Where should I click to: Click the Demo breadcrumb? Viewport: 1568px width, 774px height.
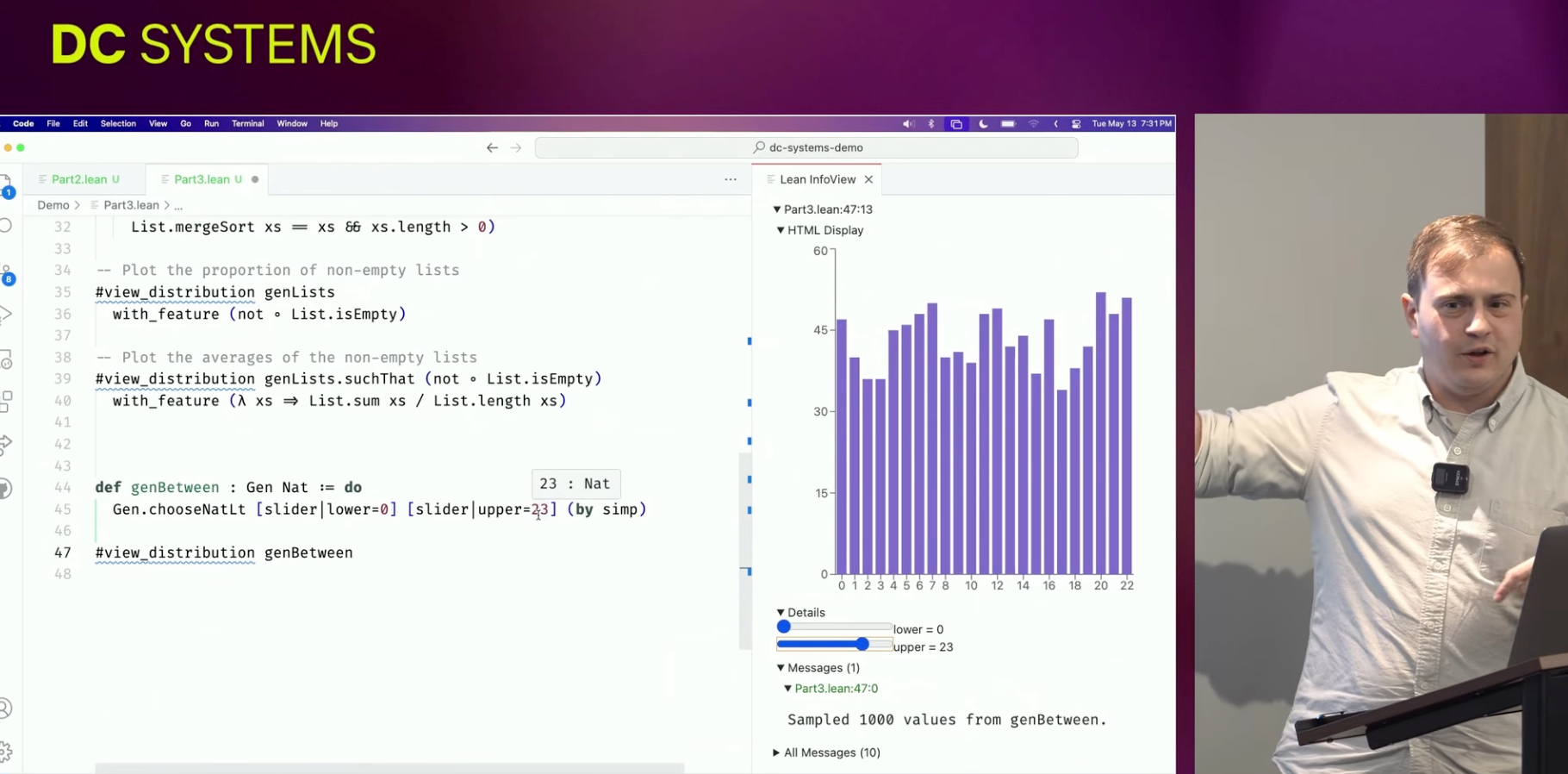pos(53,205)
